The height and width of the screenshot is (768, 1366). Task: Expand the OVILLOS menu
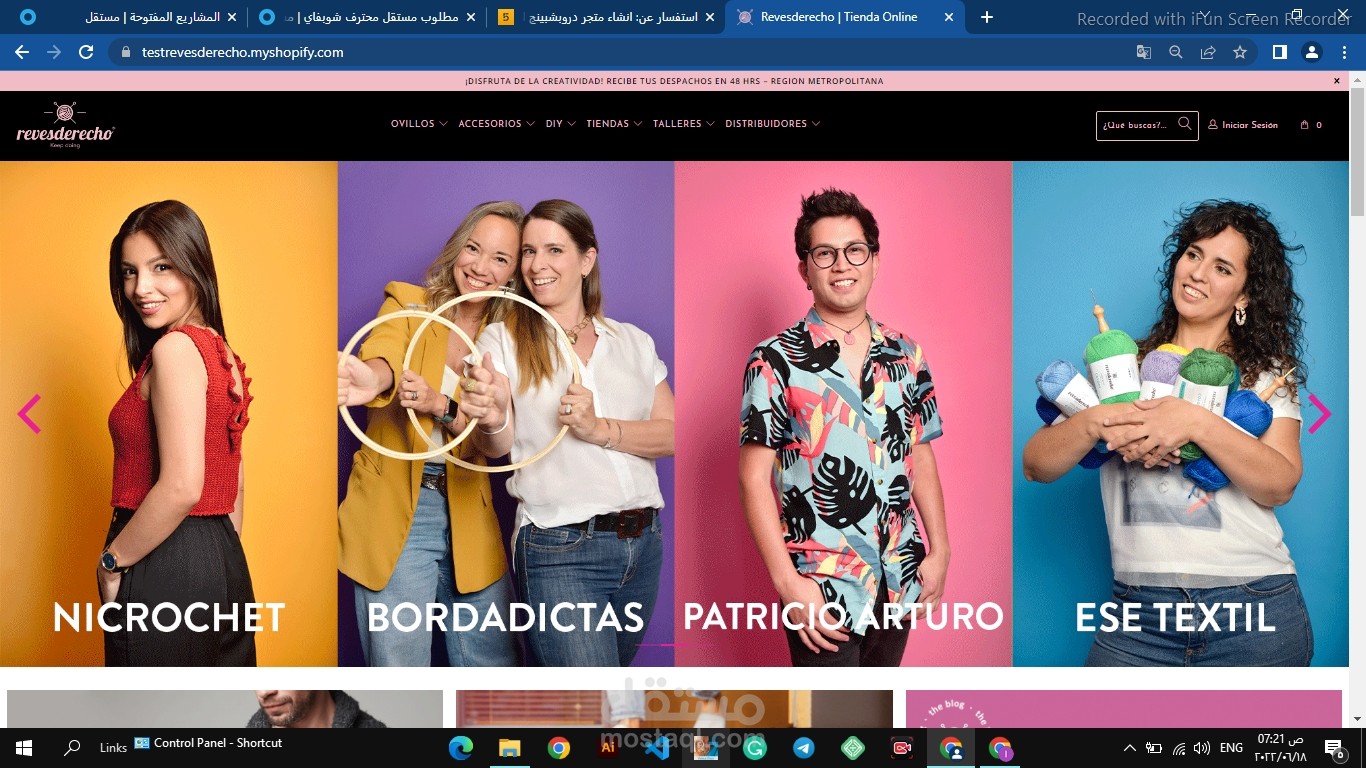419,124
